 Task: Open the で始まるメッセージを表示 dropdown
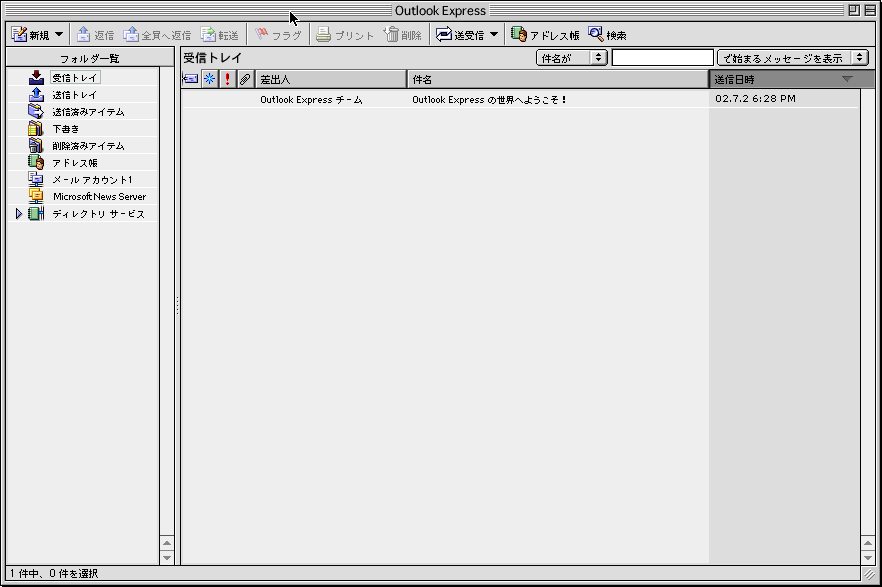793,58
